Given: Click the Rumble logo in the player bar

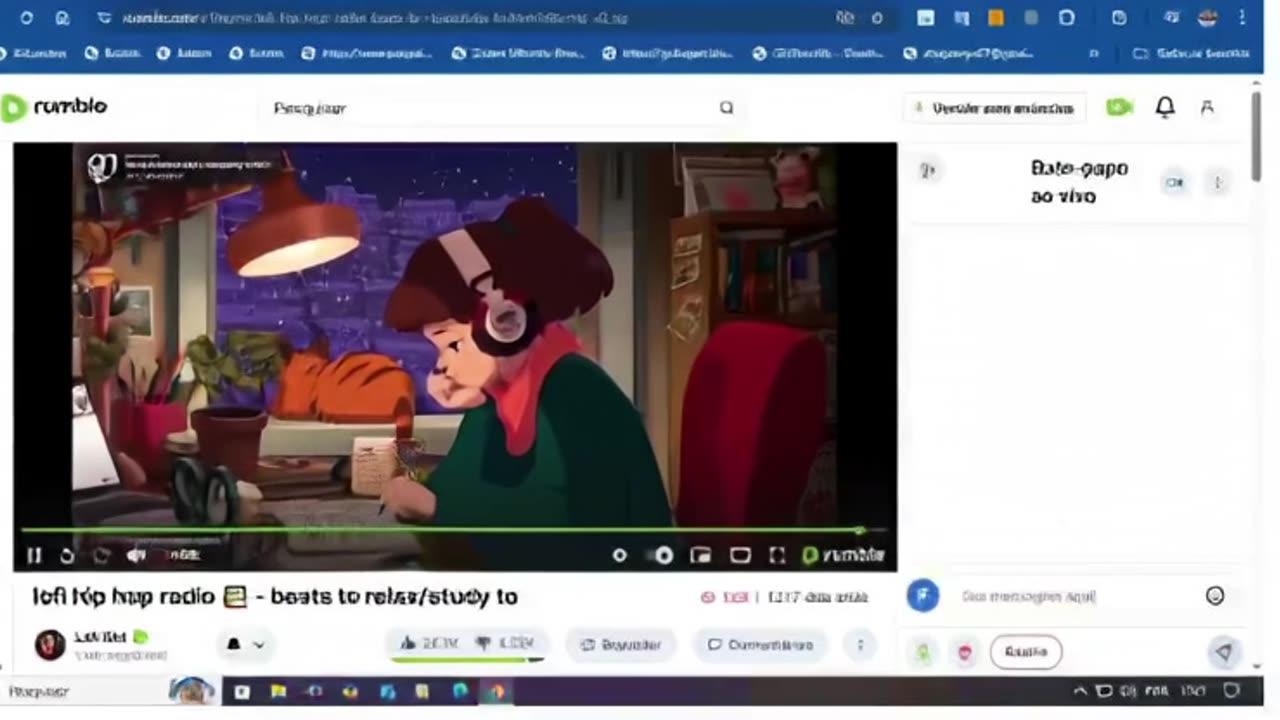Looking at the screenshot, I should click(844, 555).
